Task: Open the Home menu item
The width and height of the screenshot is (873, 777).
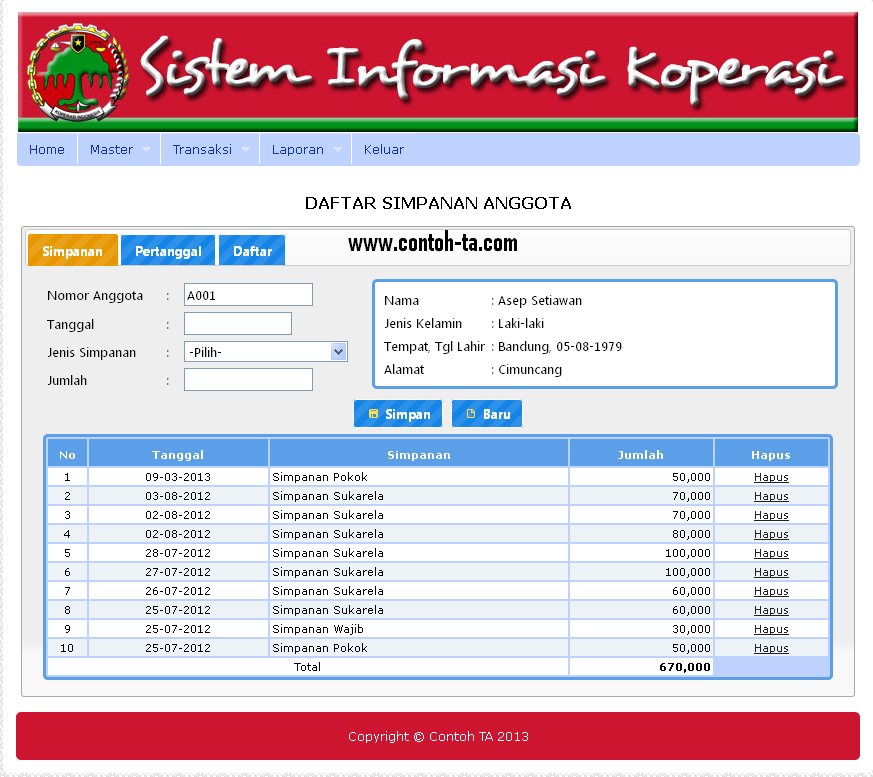Action: (x=46, y=149)
